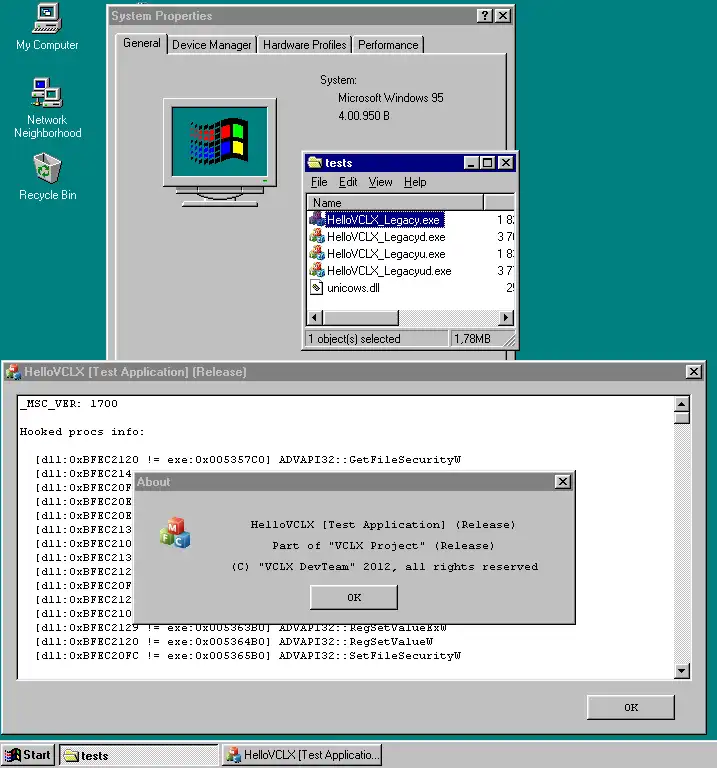Screen dimensions: 717x768
Task: Select the HelloVCLX_Legacyu.exe file icon
Action: click(317, 254)
